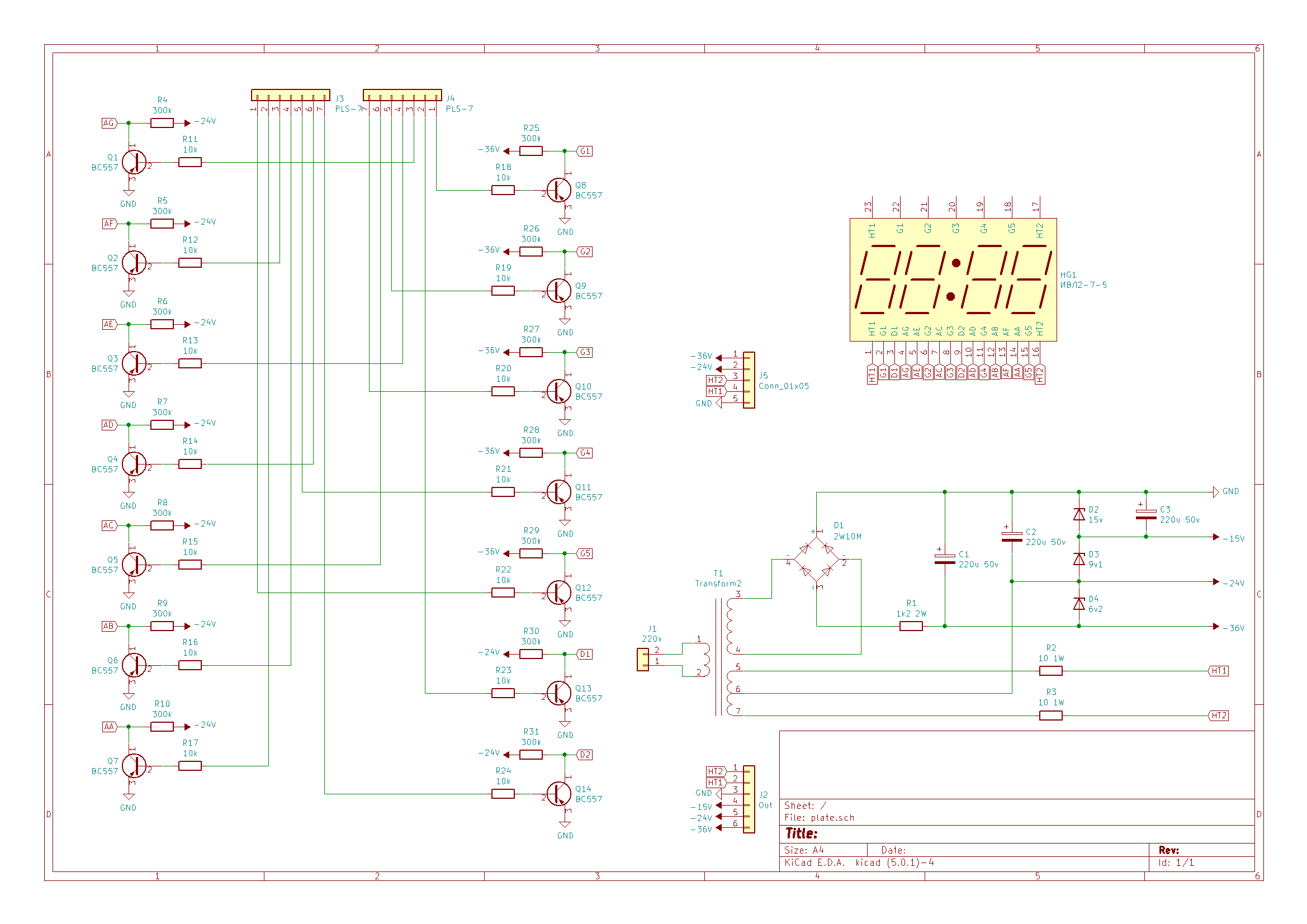
Task: Click capacitor C1 220u 50v symbol
Action: pos(945,559)
